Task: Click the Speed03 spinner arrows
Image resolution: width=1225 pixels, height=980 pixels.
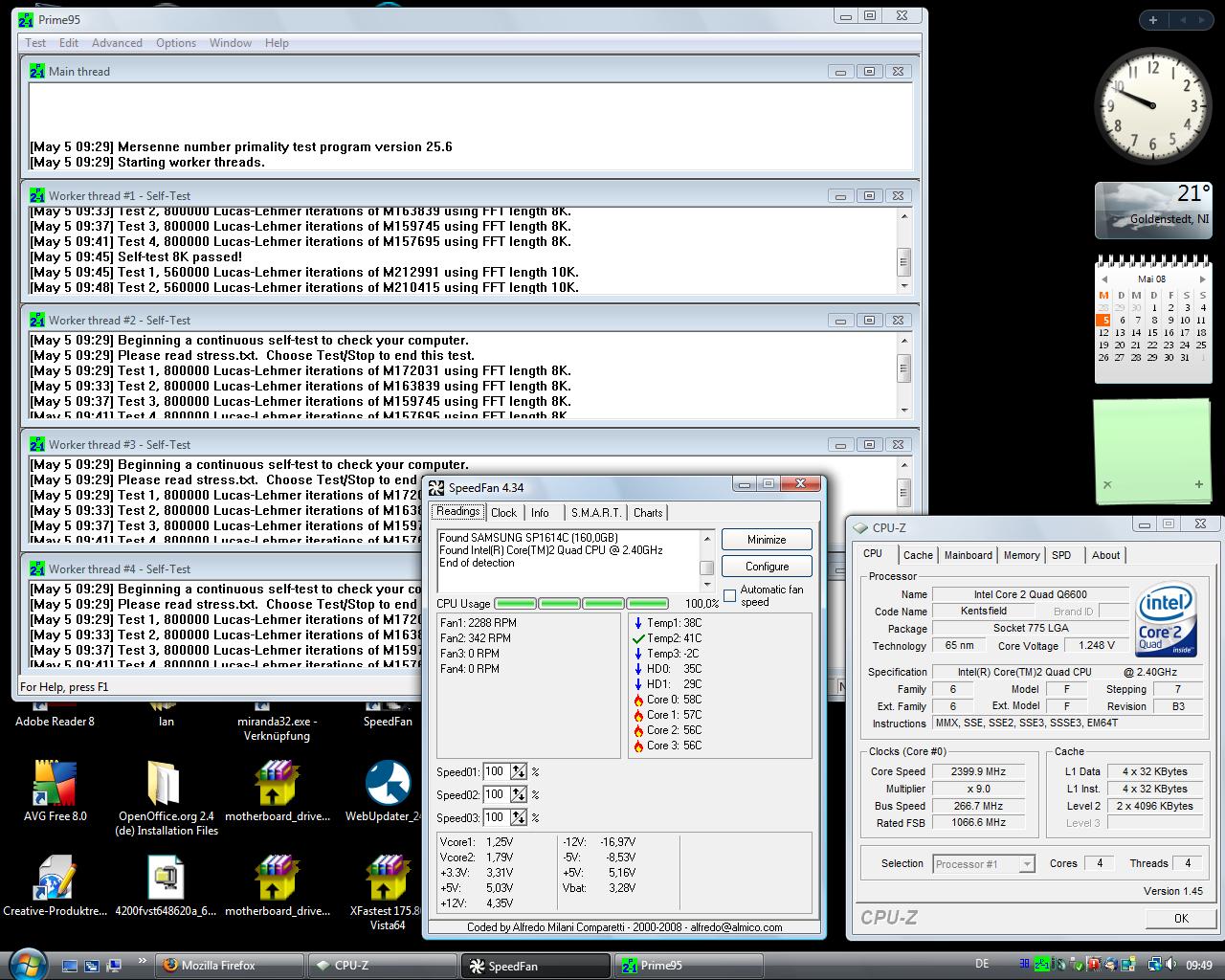Action: coord(519,817)
